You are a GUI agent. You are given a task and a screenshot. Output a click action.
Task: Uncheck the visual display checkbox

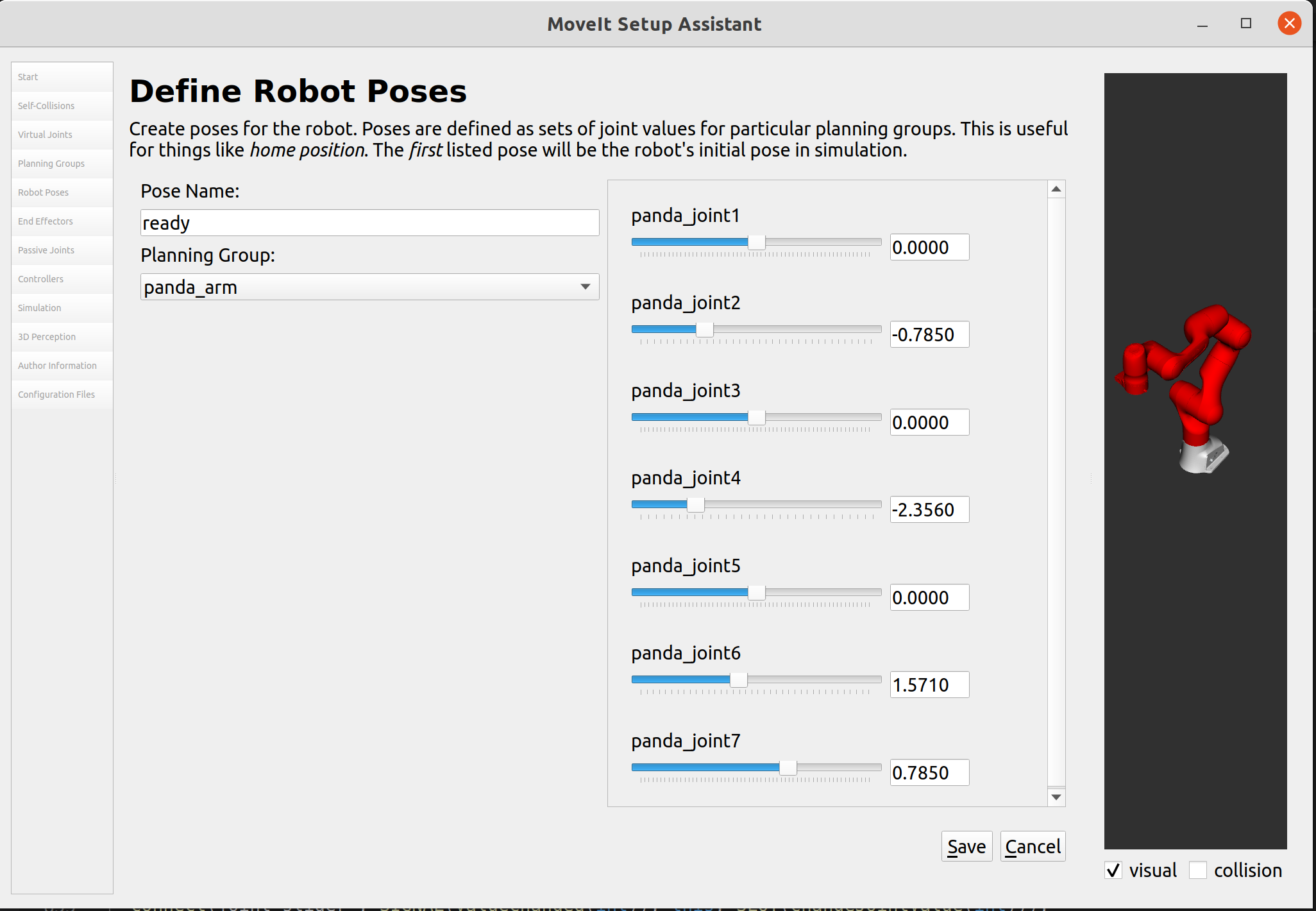click(1114, 870)
